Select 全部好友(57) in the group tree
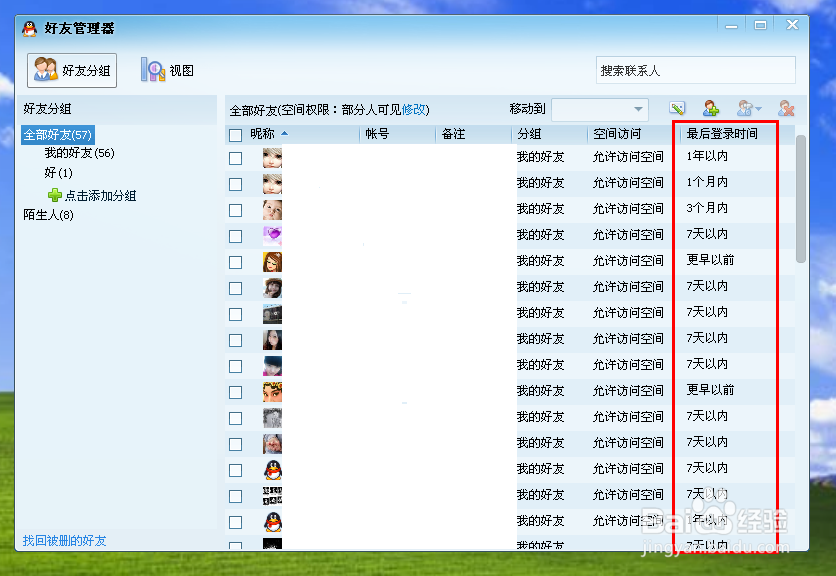The width and height of the screenshot is (836, 576). pos(58,134)
